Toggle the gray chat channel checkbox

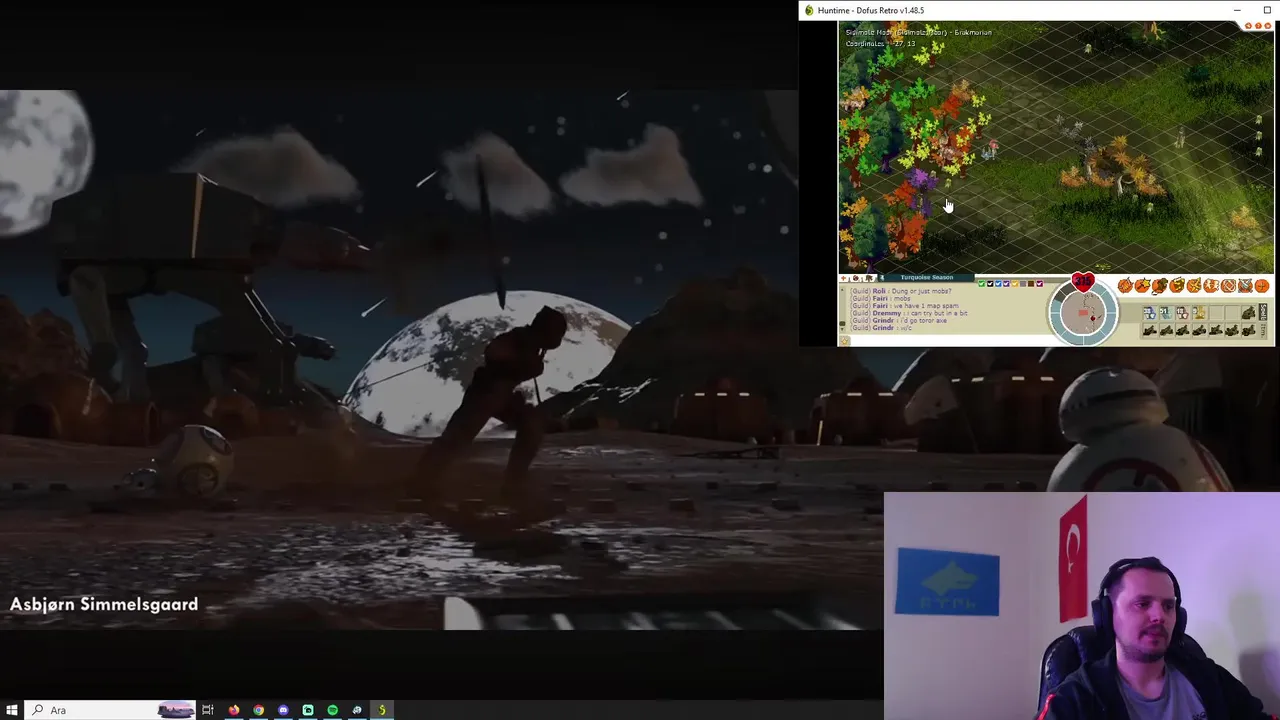pyautogui.click(x=1023, y=284)
